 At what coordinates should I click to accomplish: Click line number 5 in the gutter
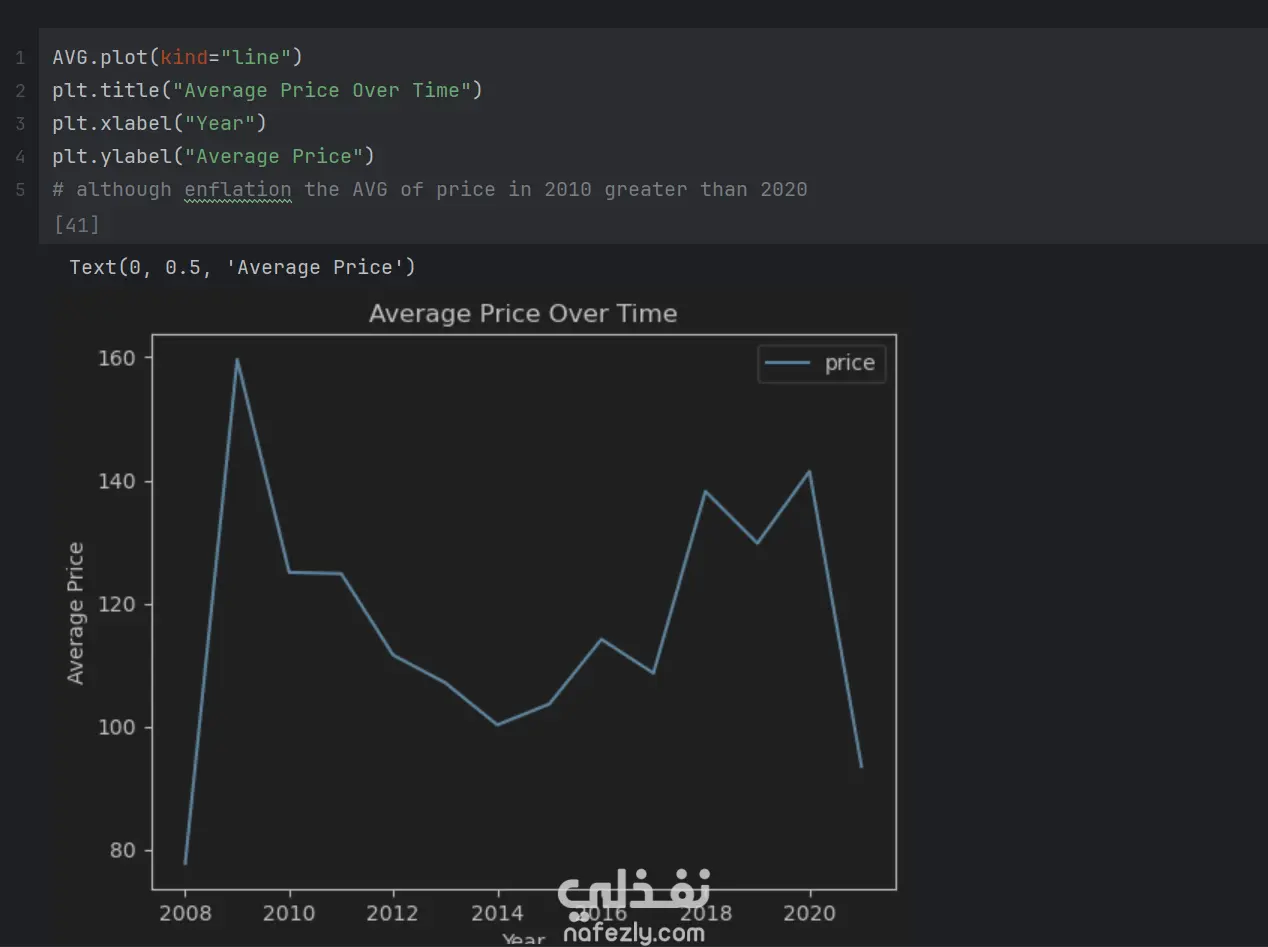pos(20,189)
